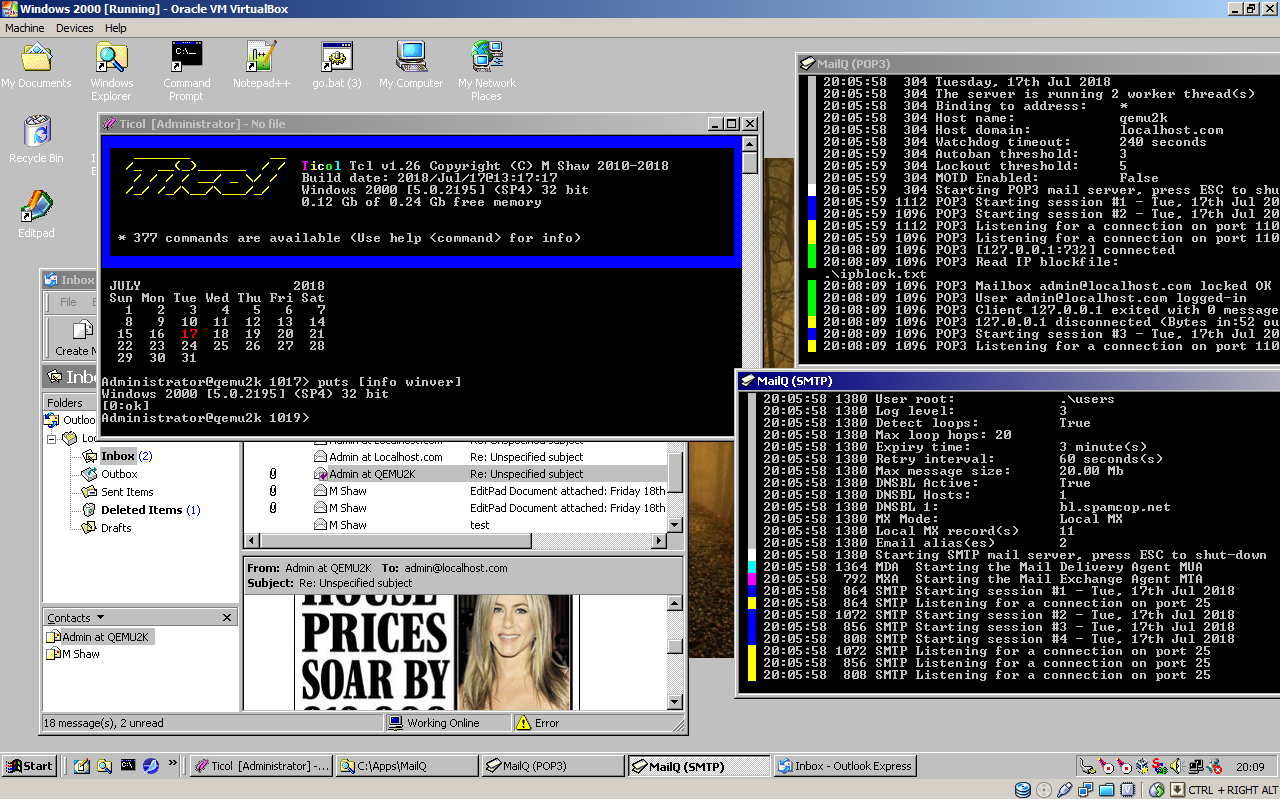The width and height of the screenshot is (1280, 800).
Task: Open the File menu in Outlook Express
Action: [x=68, y=301]
